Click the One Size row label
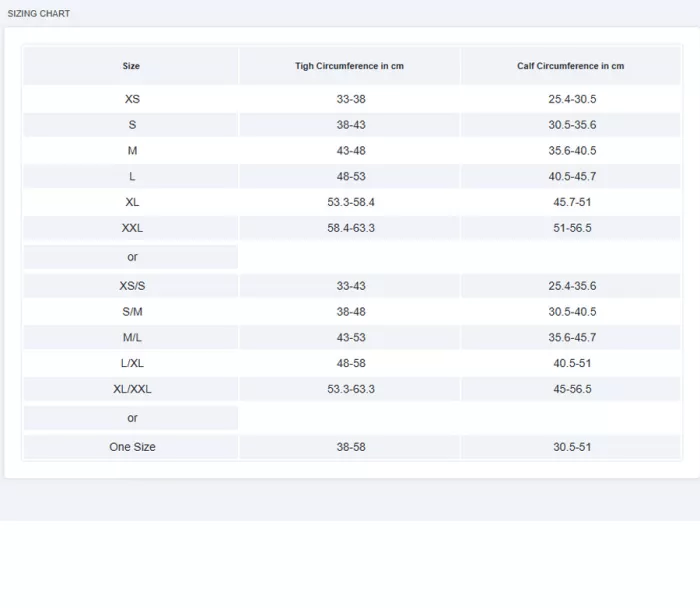This screenshot has height=608, width=700. [x=132, y=447]
